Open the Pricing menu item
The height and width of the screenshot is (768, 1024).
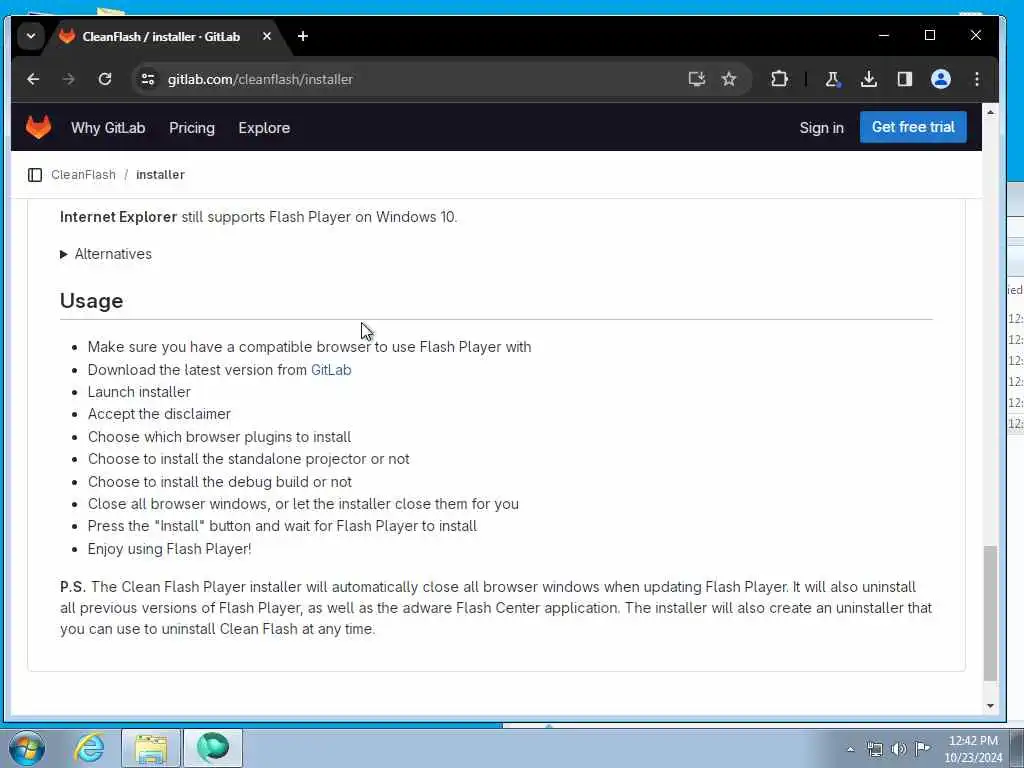click(192, 127)
